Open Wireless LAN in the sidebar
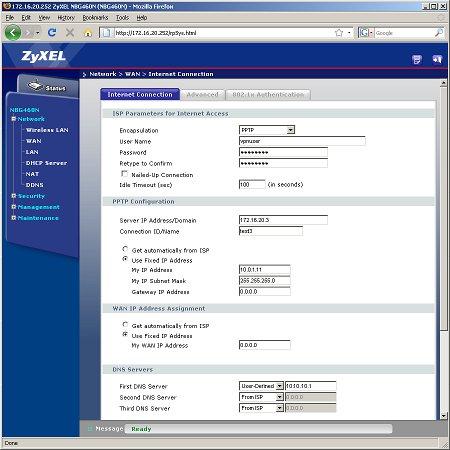Viewport: 450px width, 450px height. click(47, 130)
